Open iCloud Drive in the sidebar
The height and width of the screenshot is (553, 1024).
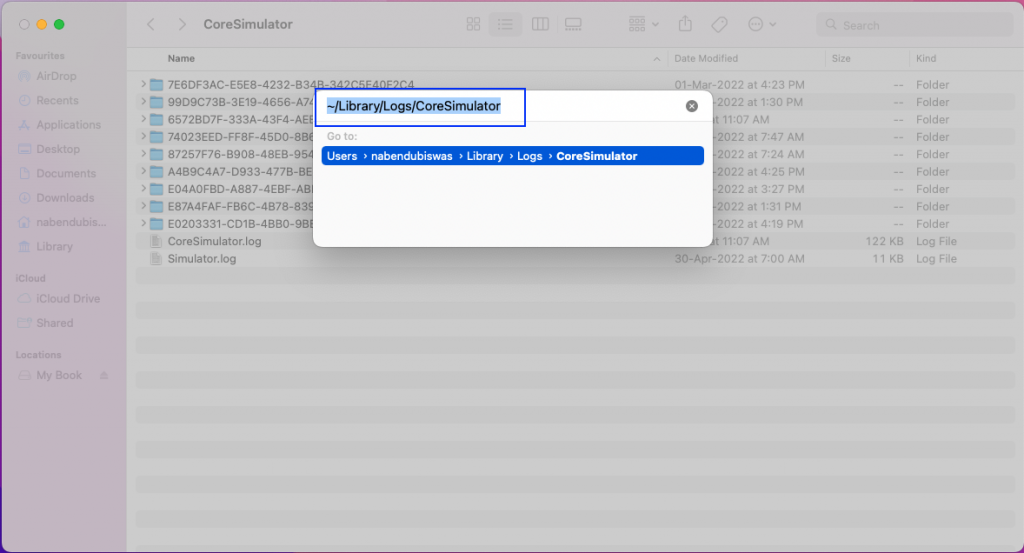point(68,299)
